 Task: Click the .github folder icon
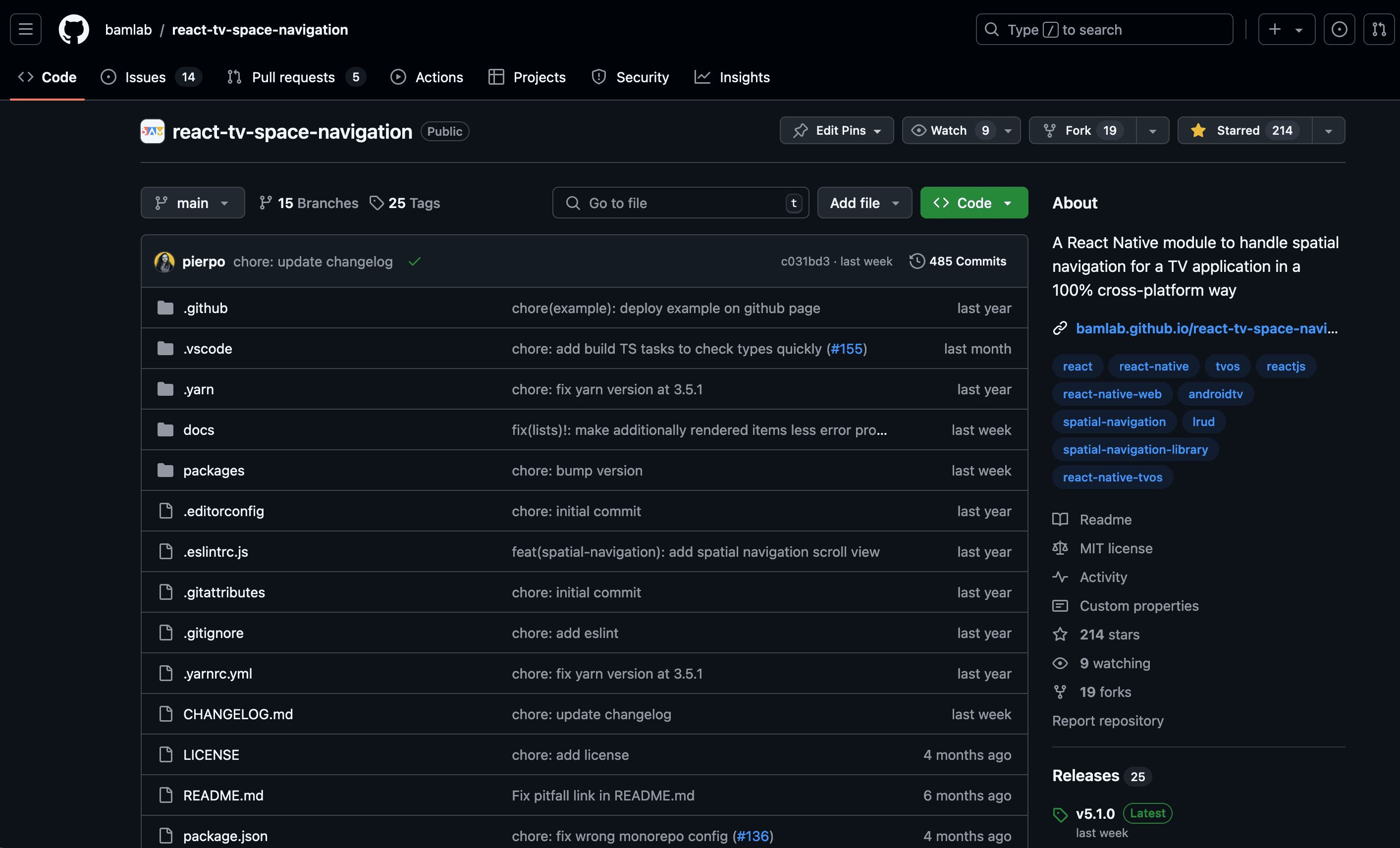tap(165, 308)
